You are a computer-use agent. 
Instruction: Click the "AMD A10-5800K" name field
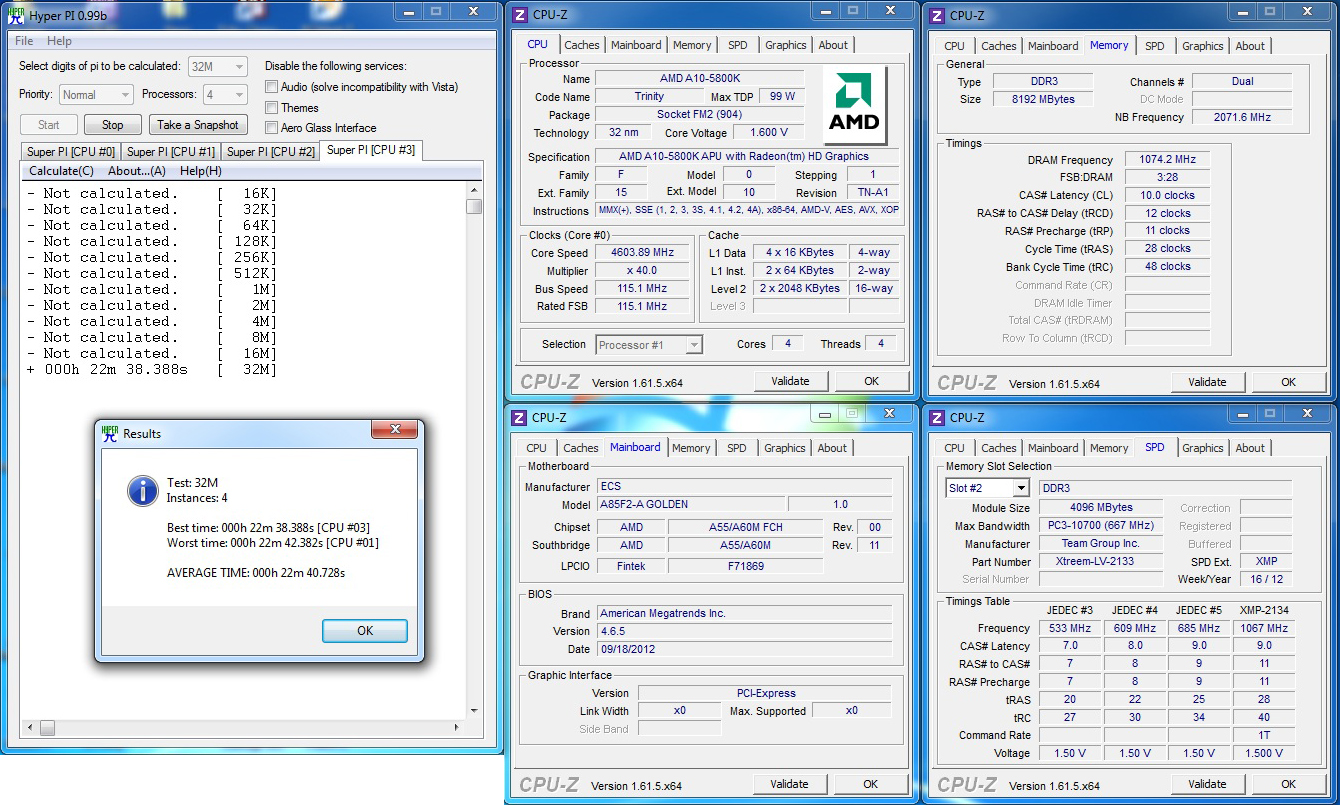pos(699,79)
